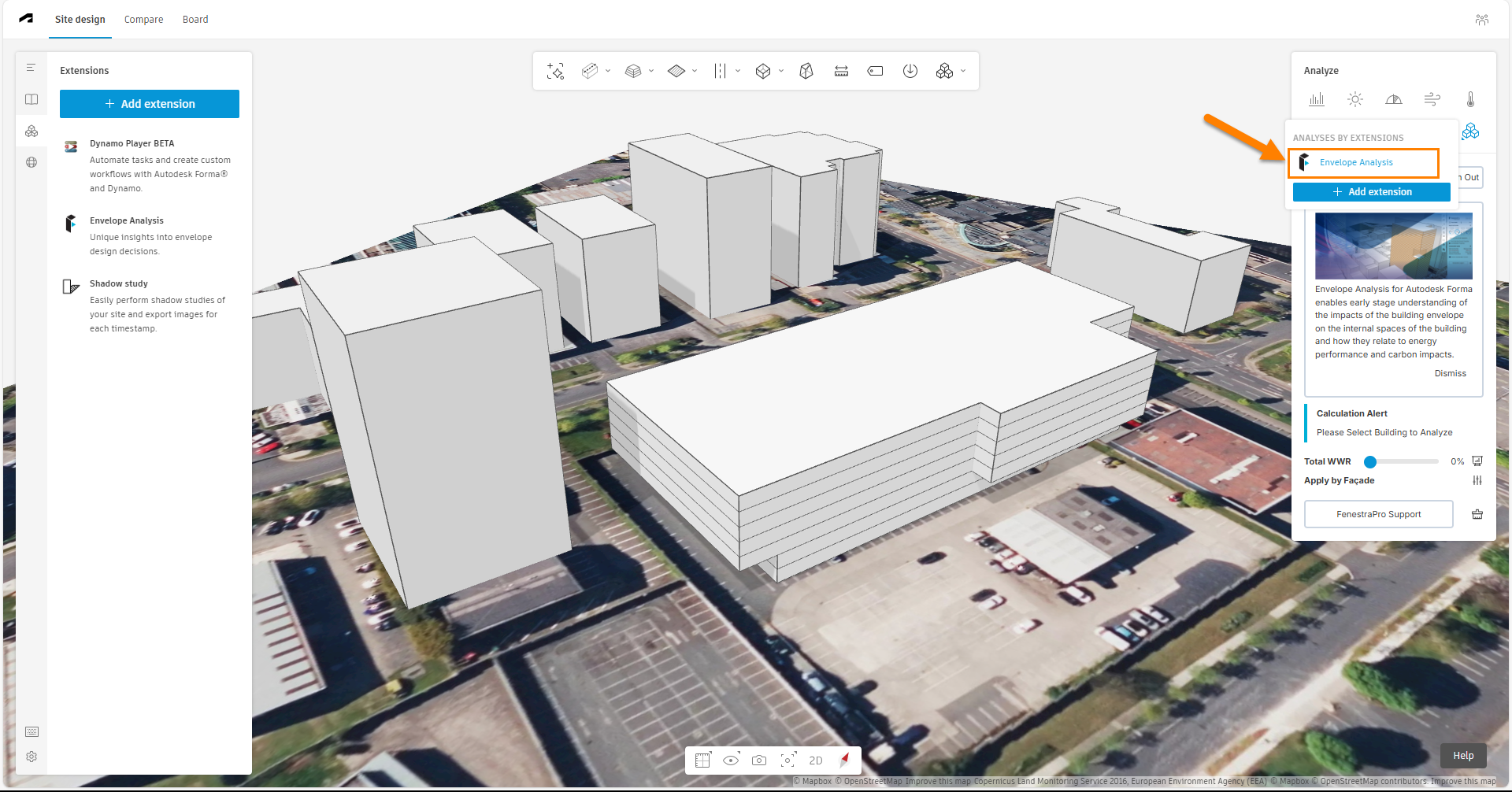Start the wind analysis
Screen dimensions: 1512x792
(x=1432, y=99)
